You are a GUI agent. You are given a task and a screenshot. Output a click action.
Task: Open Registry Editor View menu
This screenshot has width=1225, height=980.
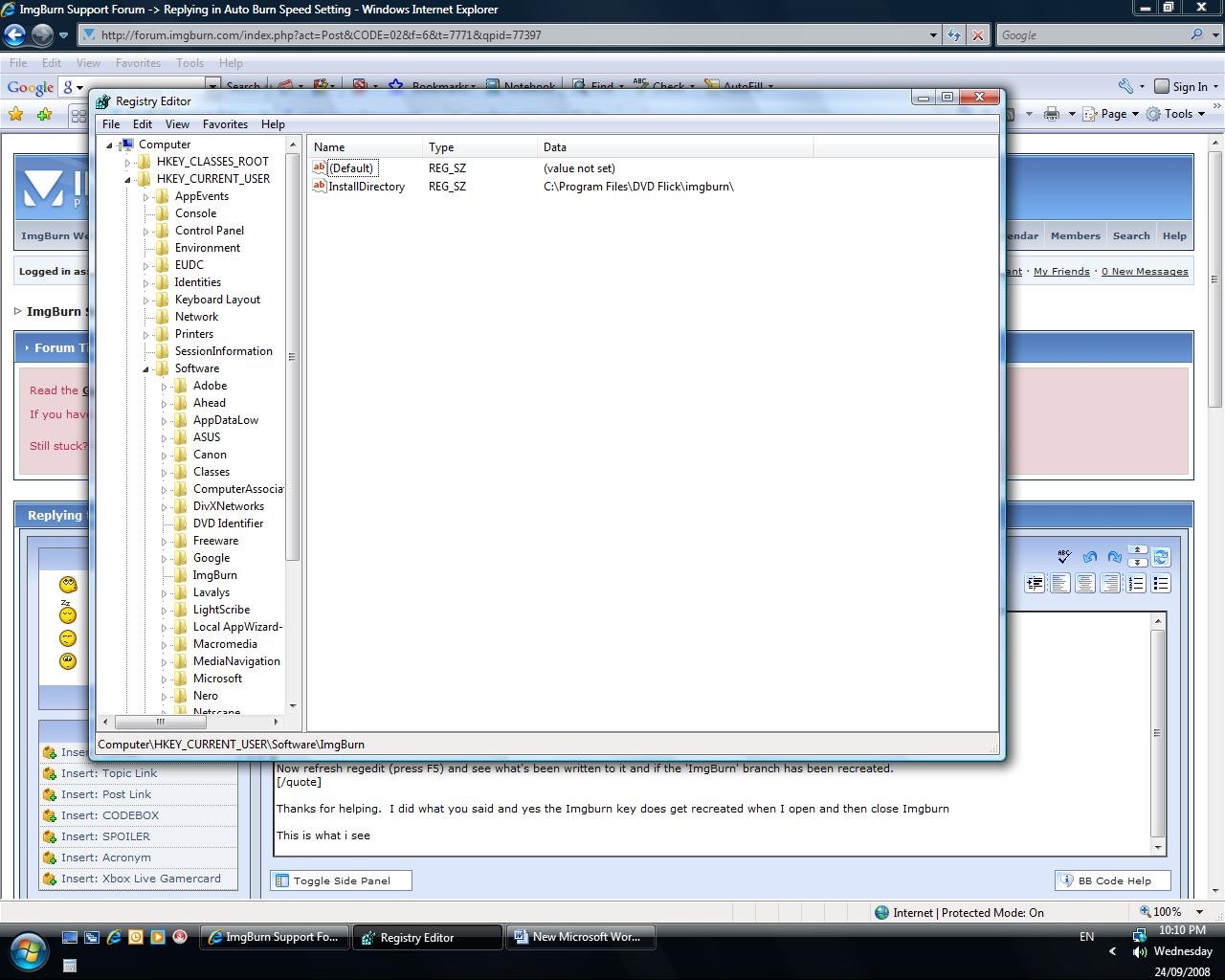coord(177,124)
